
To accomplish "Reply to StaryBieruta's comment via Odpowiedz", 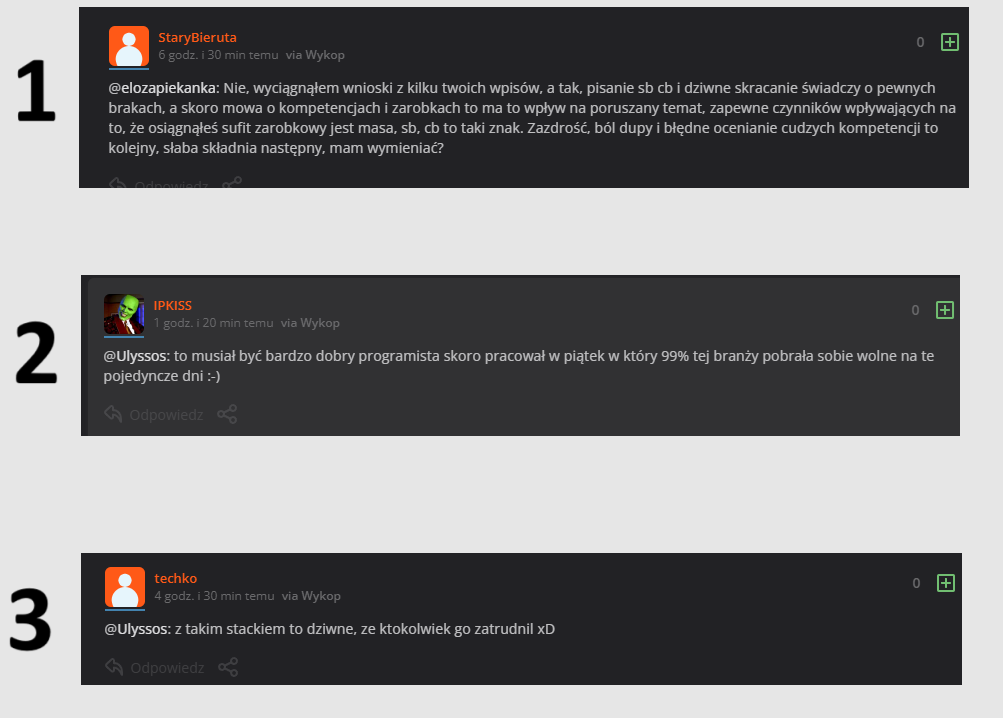I will [158, 184].
